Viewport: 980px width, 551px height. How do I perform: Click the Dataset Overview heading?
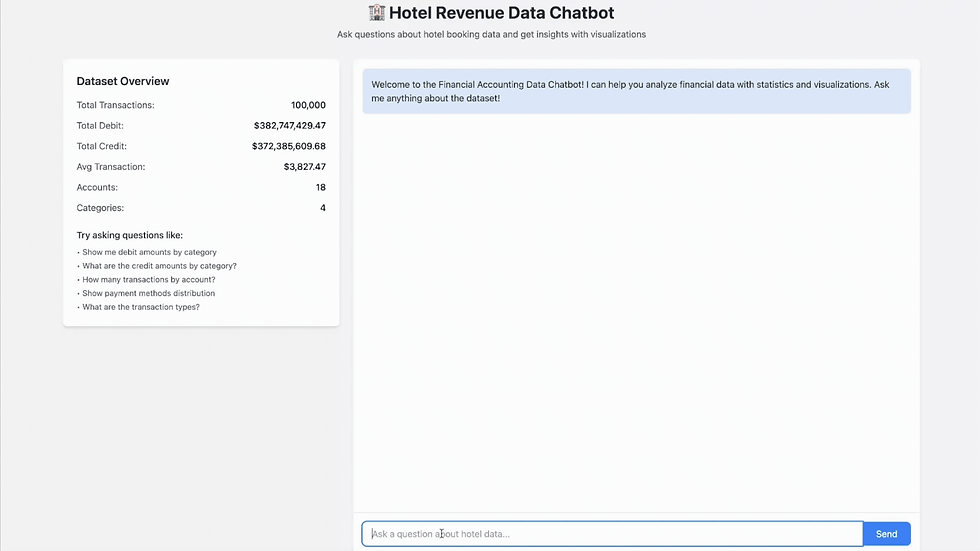point(123,81)
